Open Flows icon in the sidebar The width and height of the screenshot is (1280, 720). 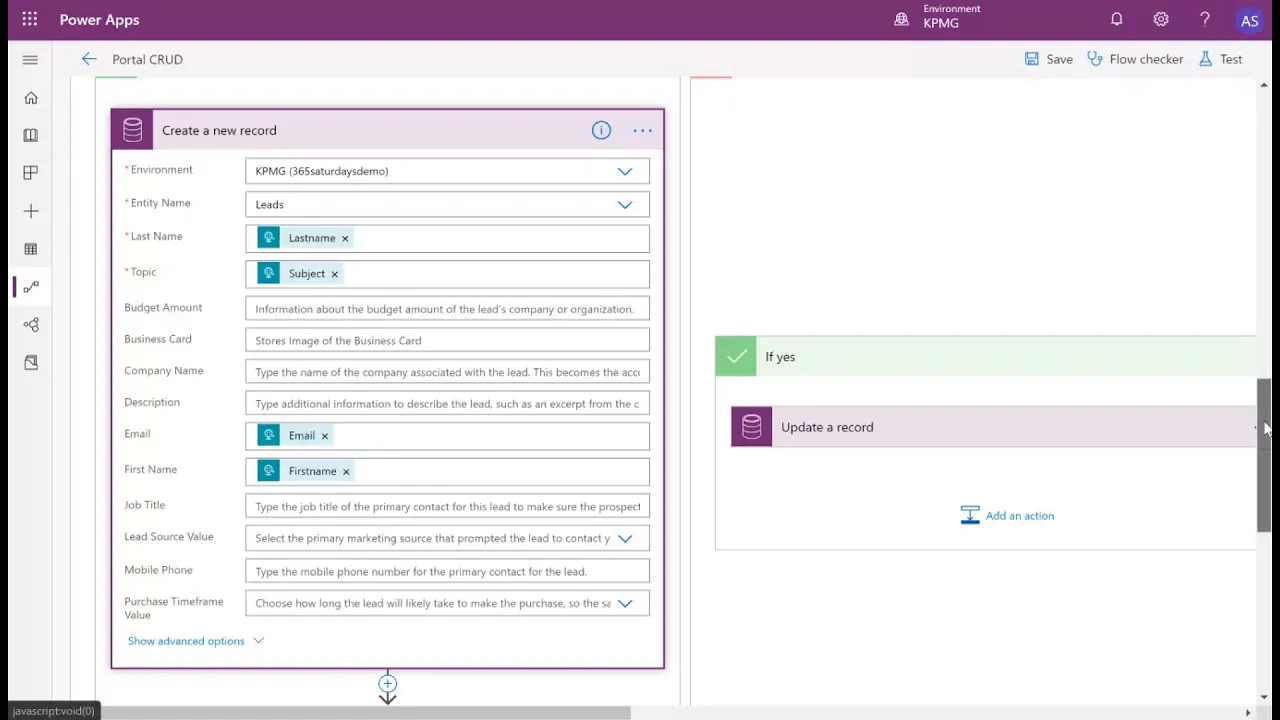pos(31,287)
